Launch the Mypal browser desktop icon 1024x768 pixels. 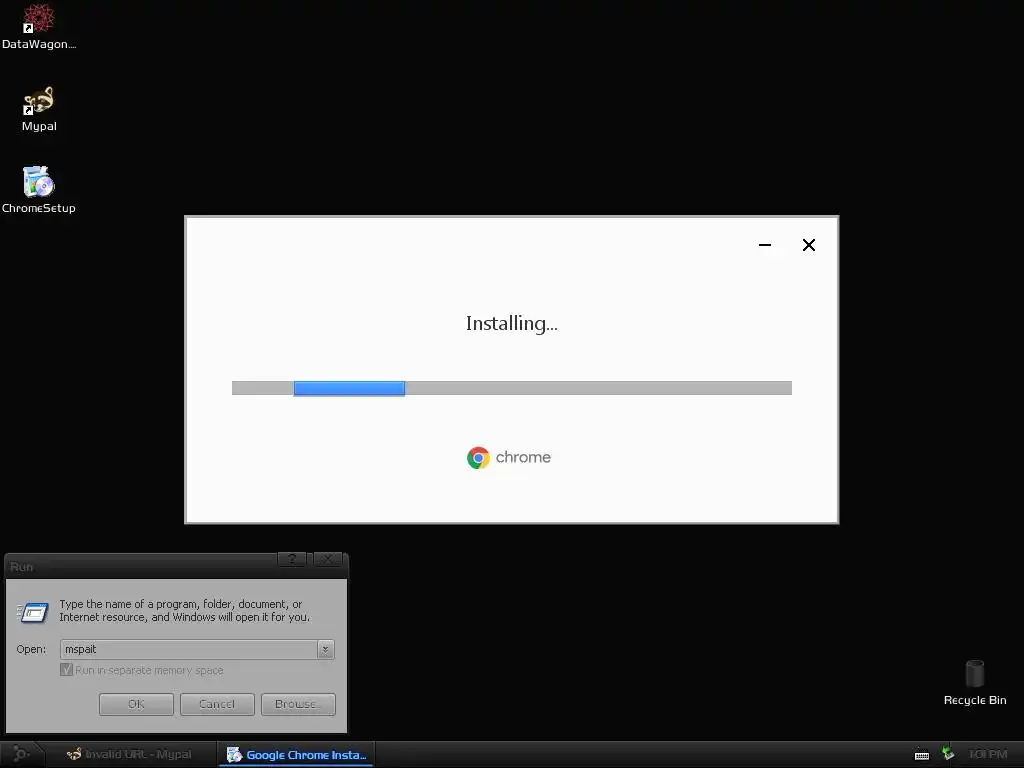click(39, 108)
